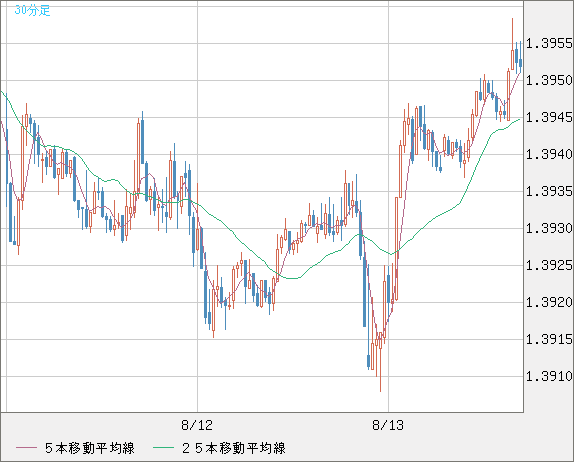Click the green 25-period moving average legend line
The height and width of the screenshot is (462, 574).
[x=163, y=448]
